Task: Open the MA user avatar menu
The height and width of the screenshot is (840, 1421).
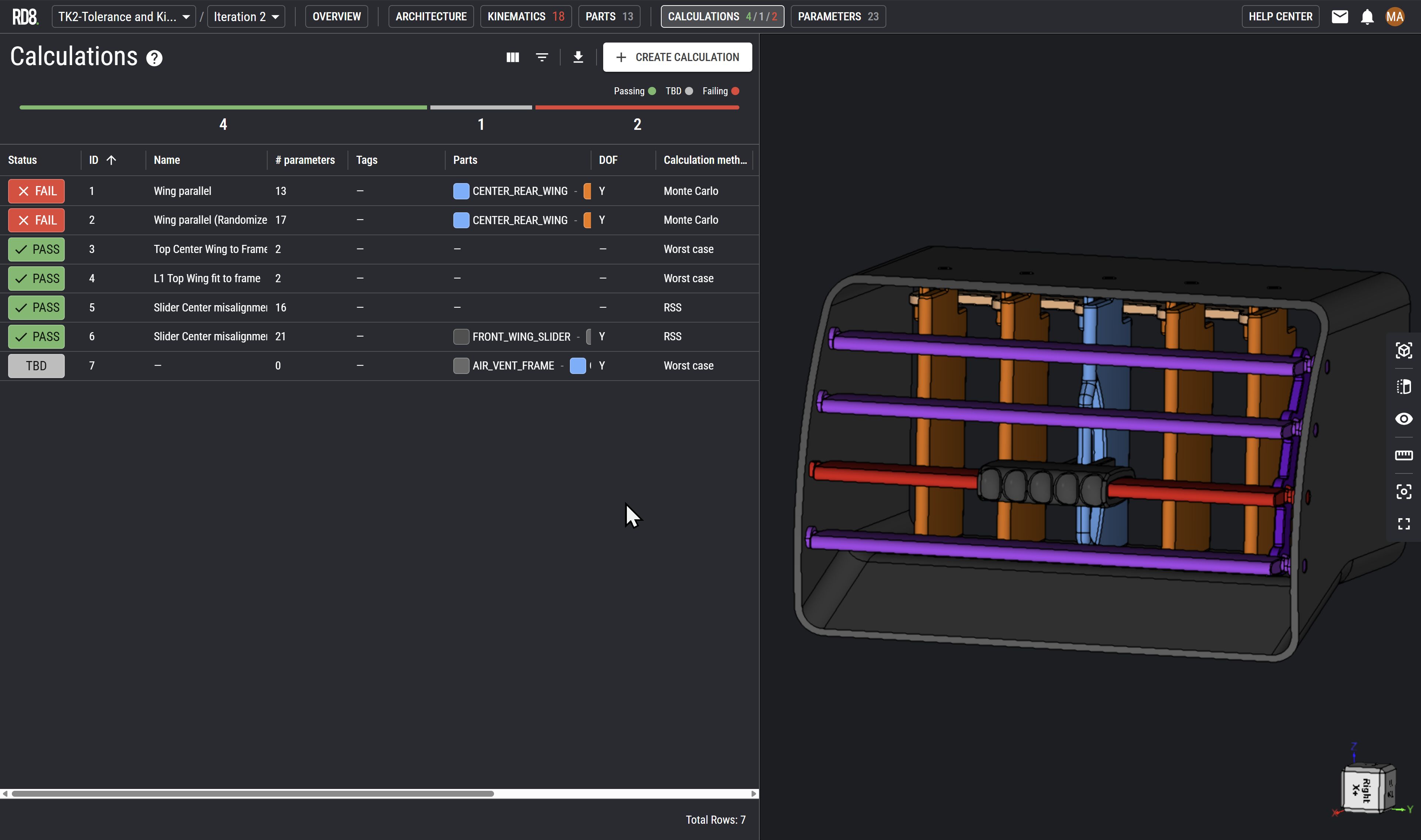Action: pos(1395,16)
